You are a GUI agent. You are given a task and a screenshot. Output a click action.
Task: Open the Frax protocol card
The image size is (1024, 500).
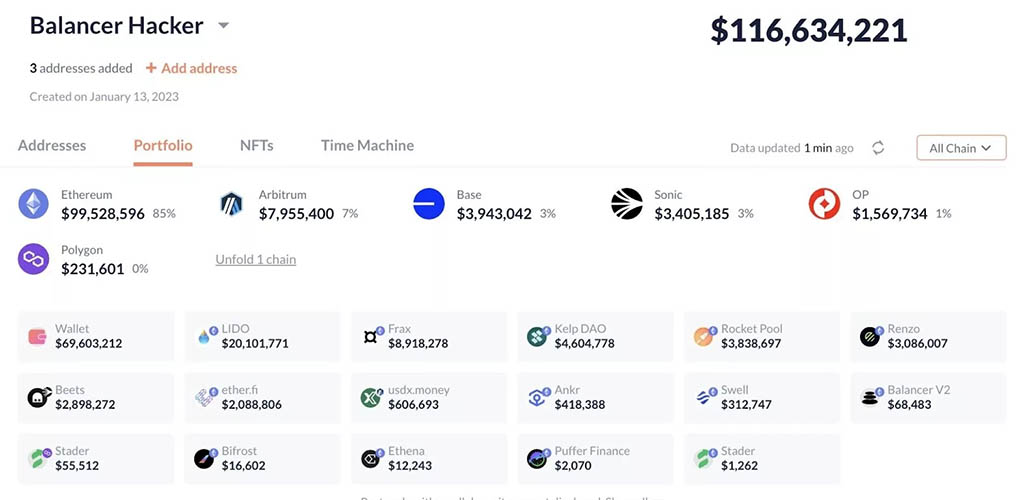click(429, 336)
